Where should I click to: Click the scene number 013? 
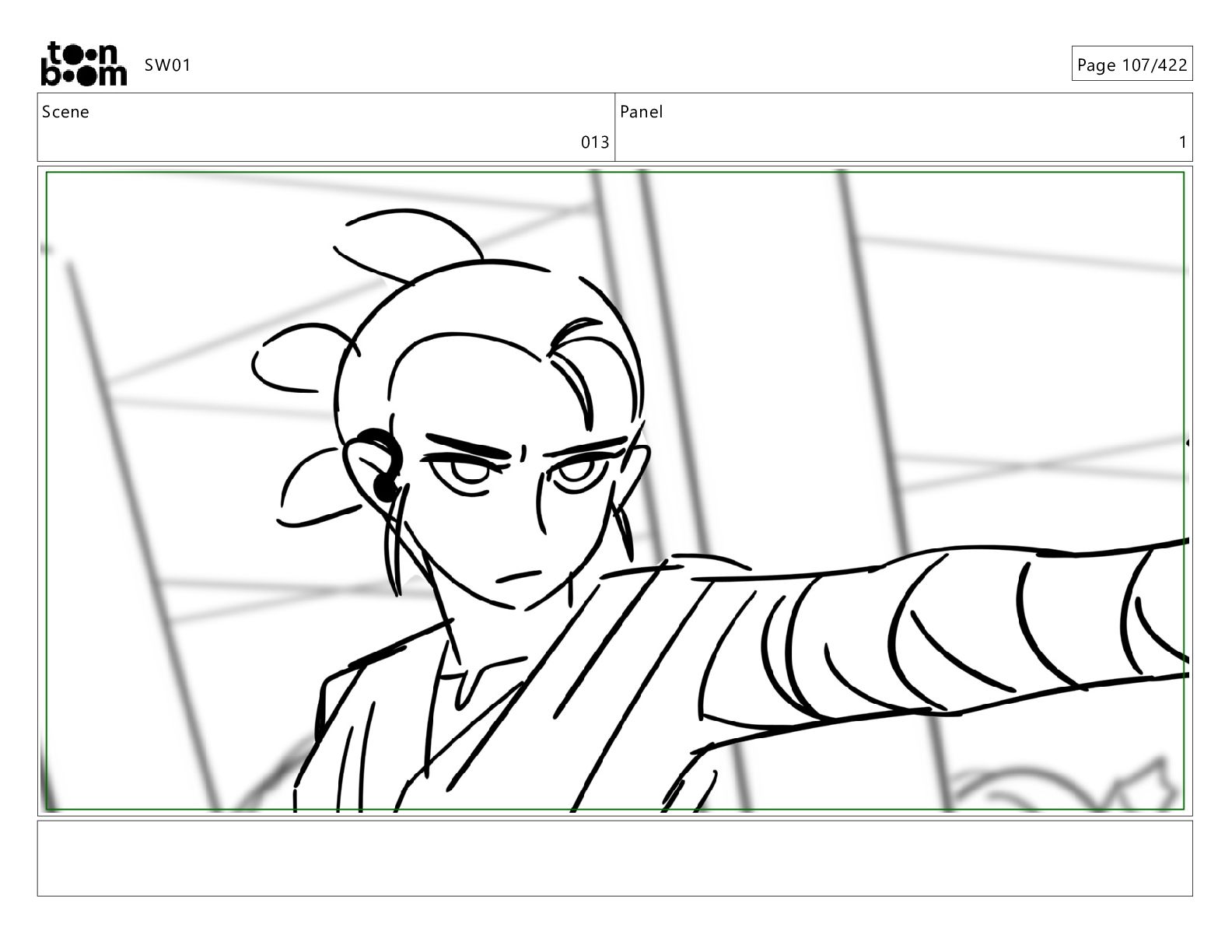click(595, 142)
